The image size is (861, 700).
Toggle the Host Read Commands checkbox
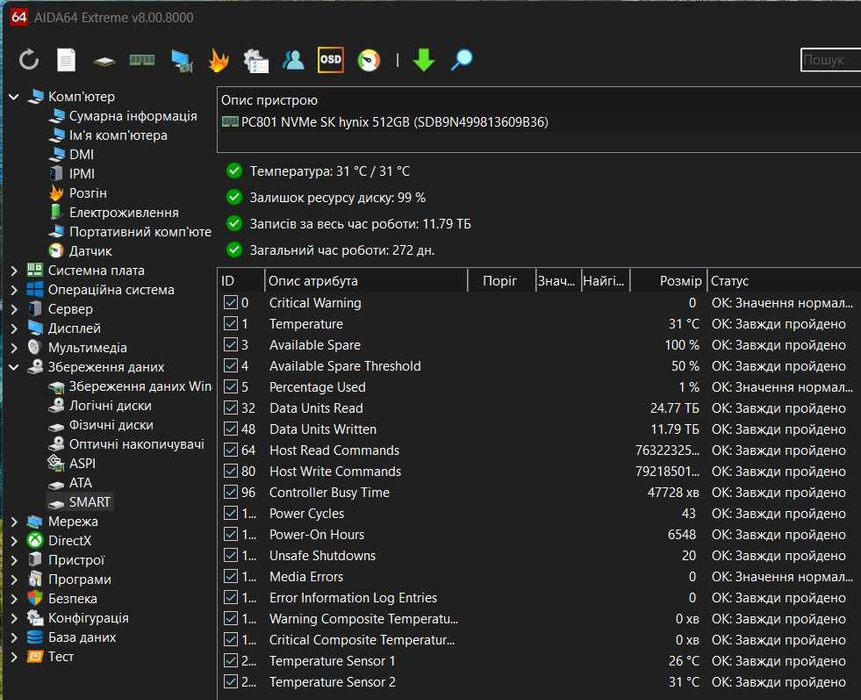tap(231, 450)
